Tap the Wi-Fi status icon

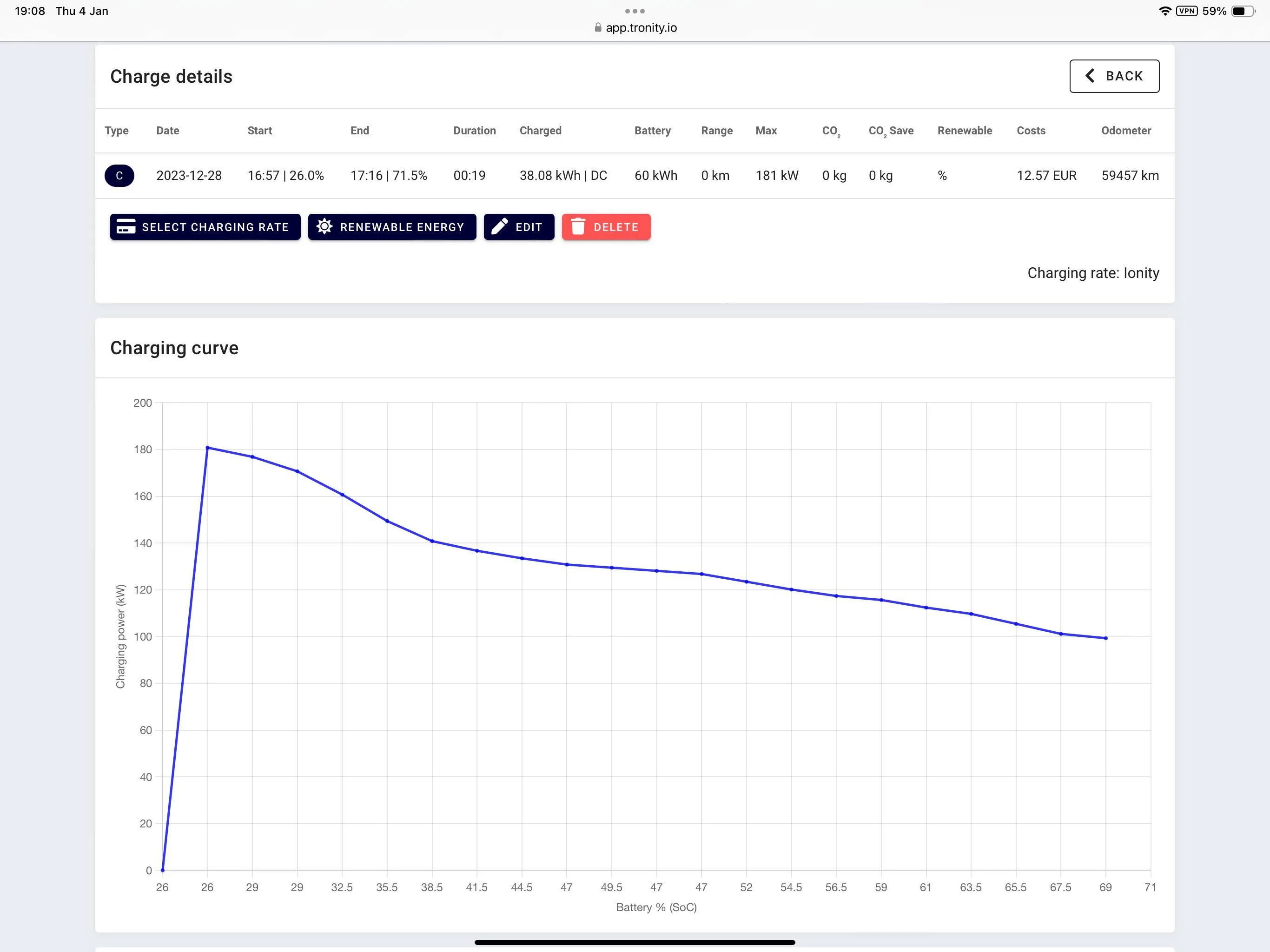point(1164,11)
